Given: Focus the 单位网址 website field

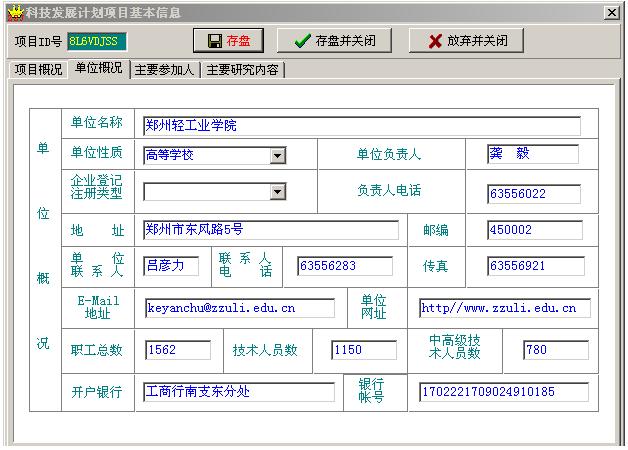Looking at the screenshot, I should coord(504,308).
